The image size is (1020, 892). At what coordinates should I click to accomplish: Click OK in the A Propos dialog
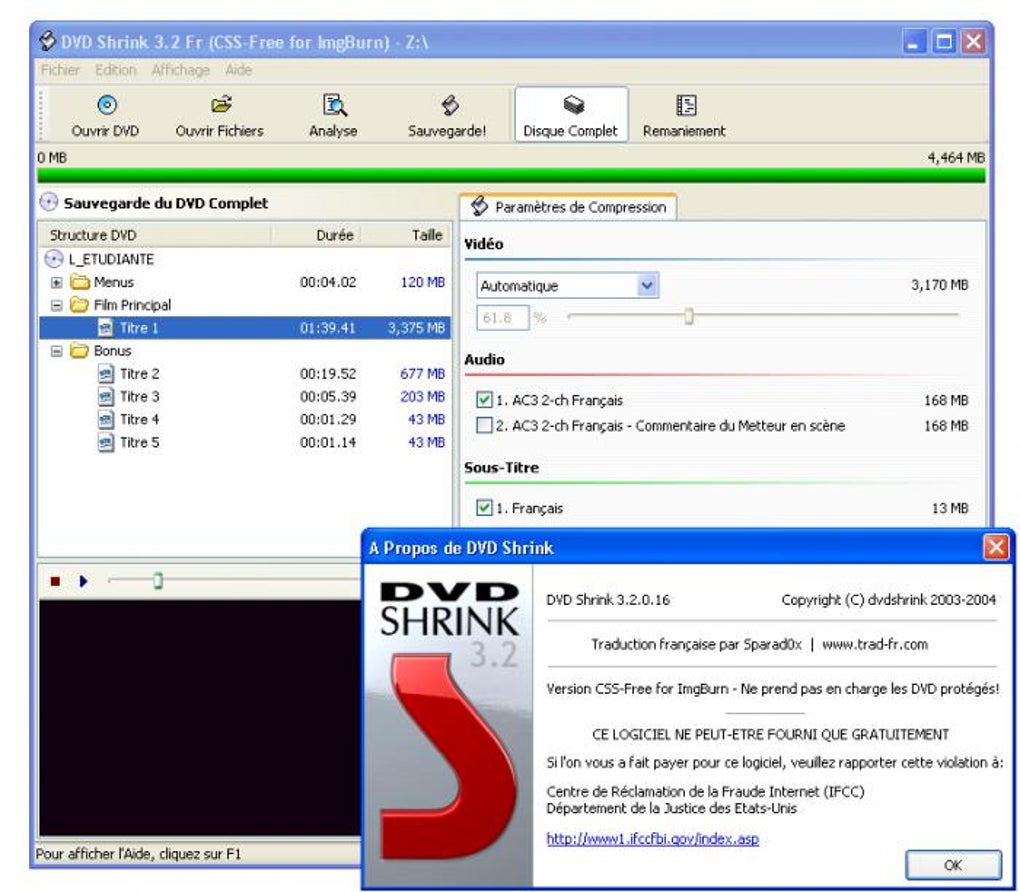point(953,864)
